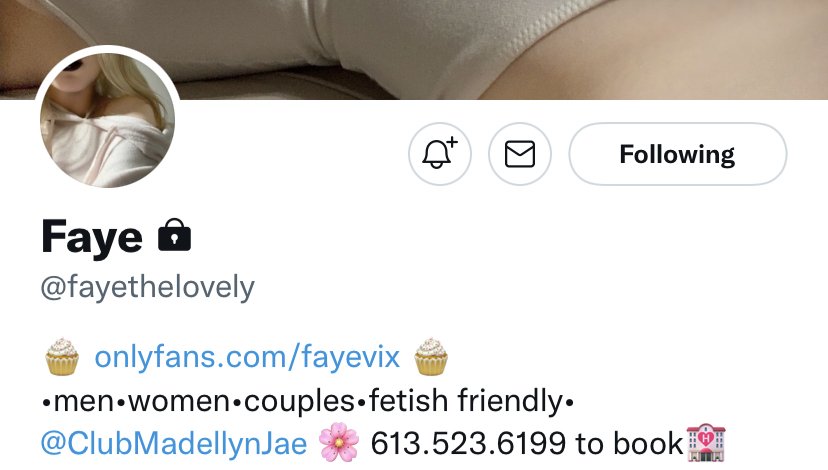
Task: Click the word 'men' in bio
Action: point(83,401)
